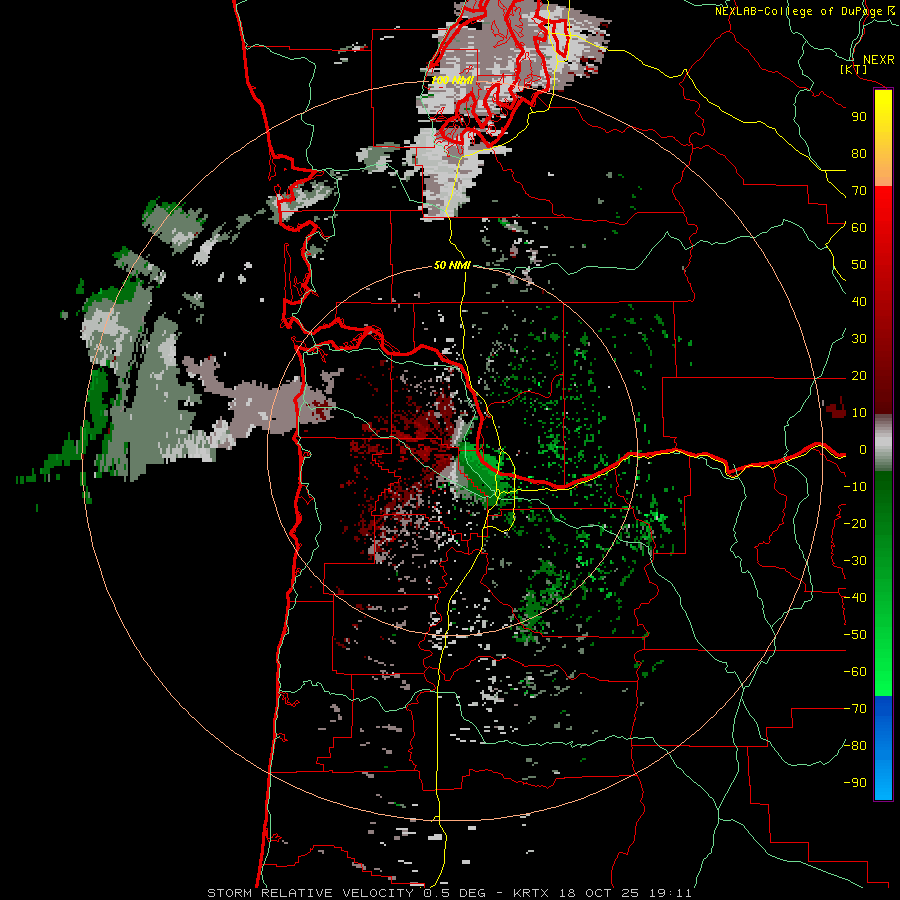Select the 70 value on velocity scale
This screenshot has width=900, height=900.
(x=859, y=191)
